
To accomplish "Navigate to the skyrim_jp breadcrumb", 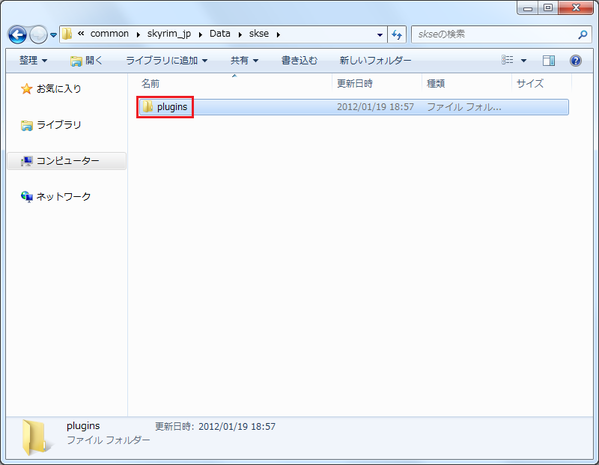I will [169, 34].
